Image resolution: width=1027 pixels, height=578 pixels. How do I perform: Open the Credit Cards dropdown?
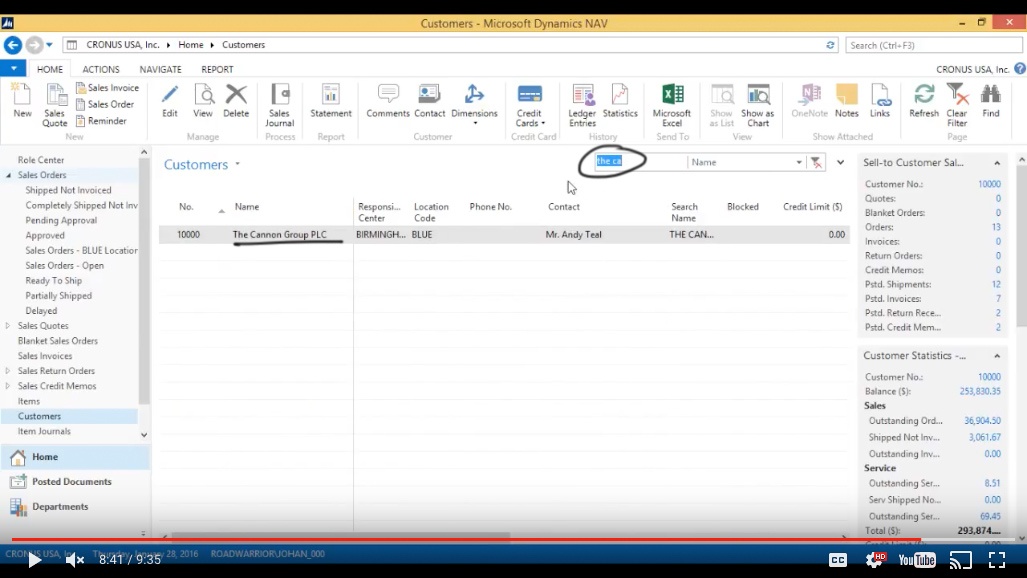[529, 105]
